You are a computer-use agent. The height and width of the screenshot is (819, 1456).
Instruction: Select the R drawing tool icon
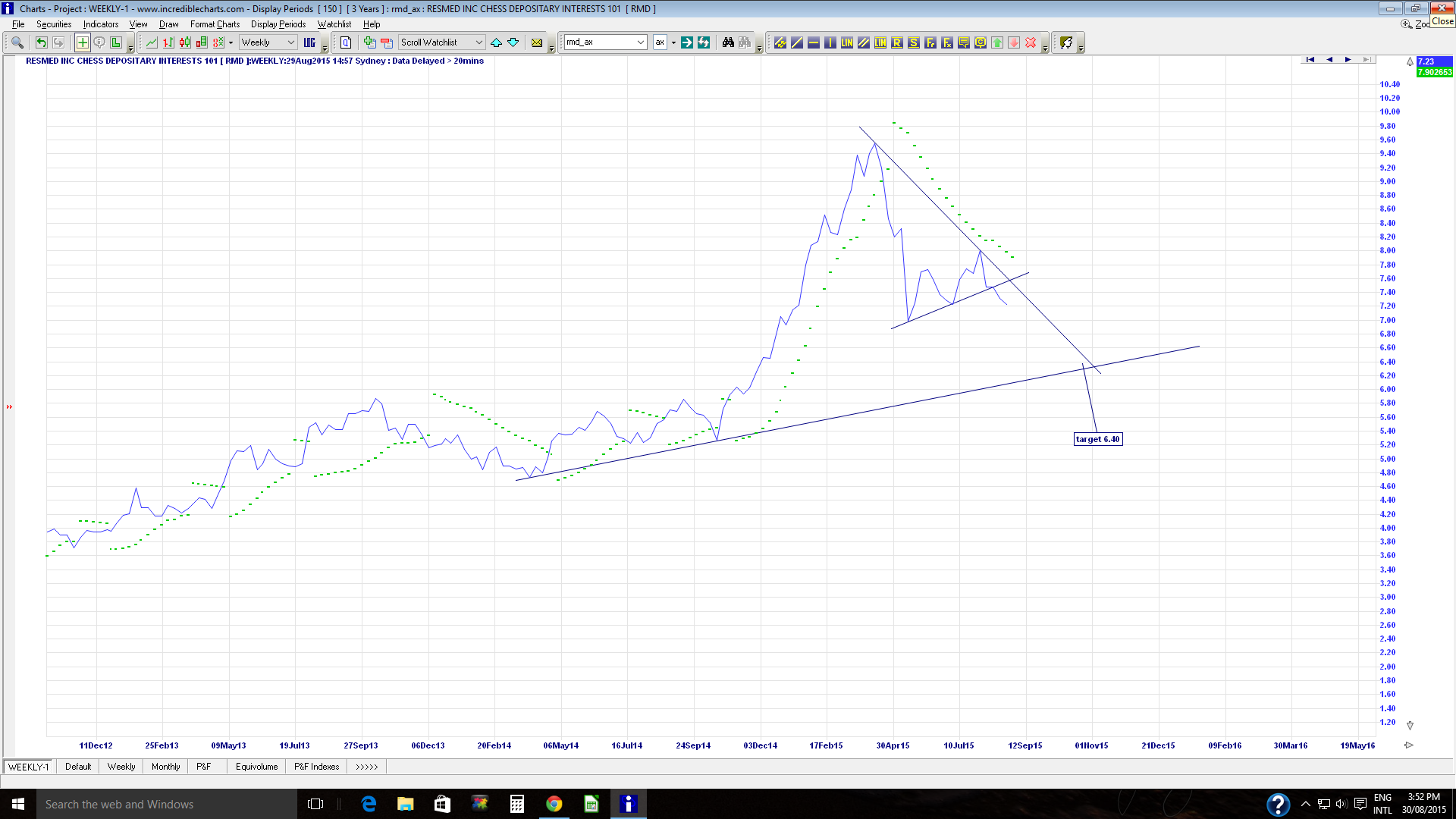897,42
